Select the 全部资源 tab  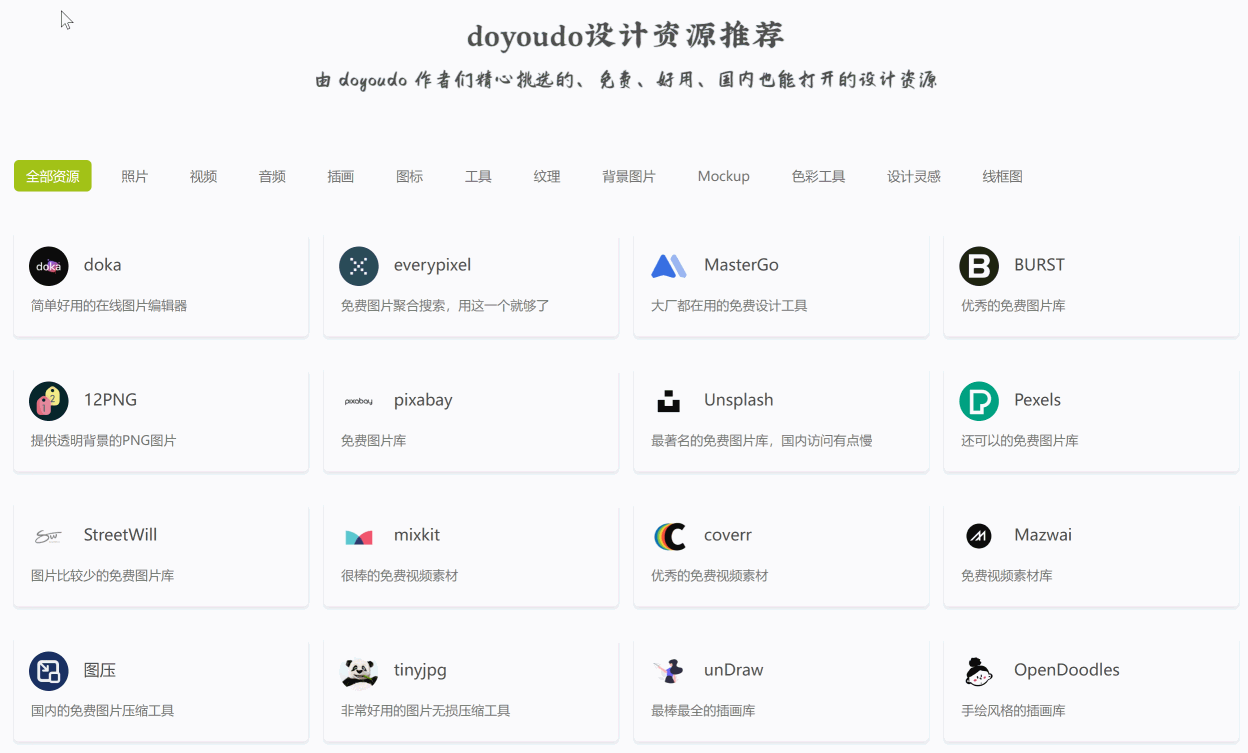click(53, 176)
